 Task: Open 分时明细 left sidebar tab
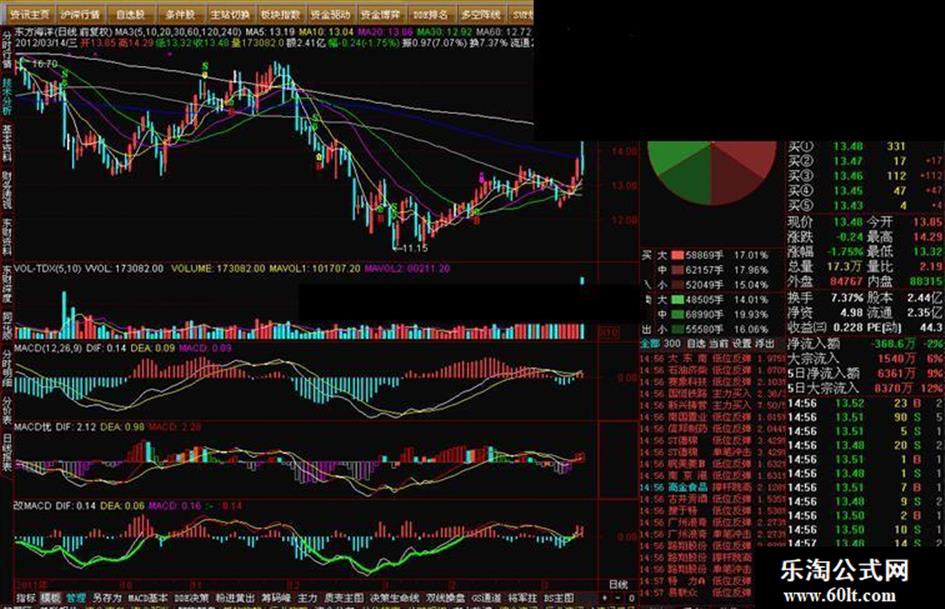(7, 368)
